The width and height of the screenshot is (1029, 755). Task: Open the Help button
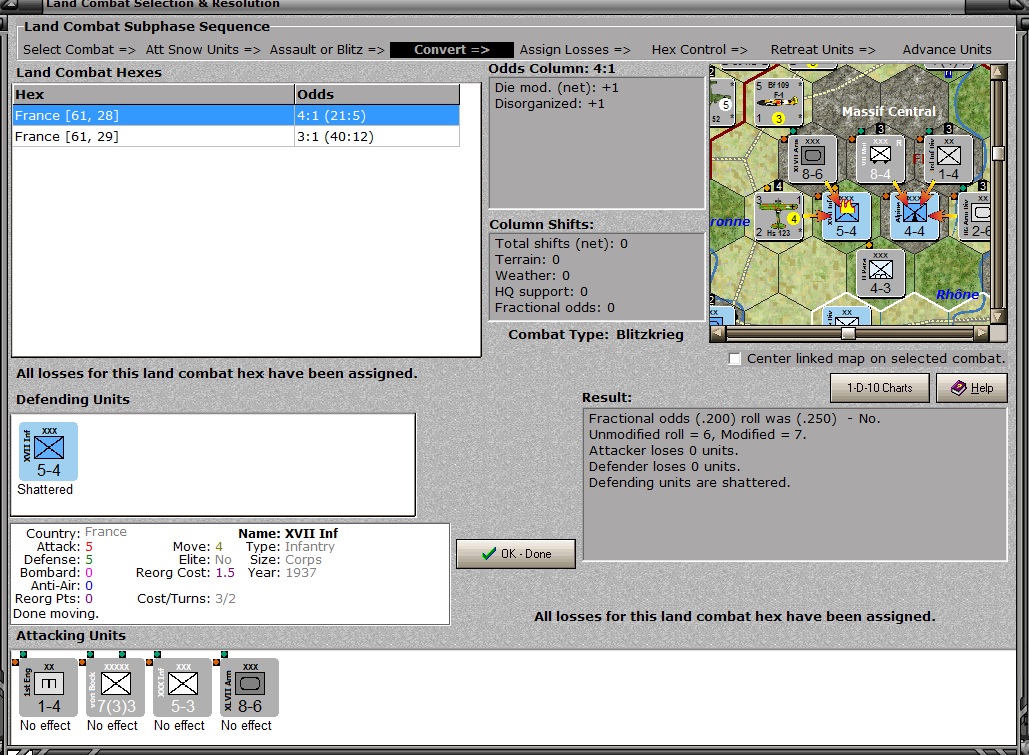point(971,388)
